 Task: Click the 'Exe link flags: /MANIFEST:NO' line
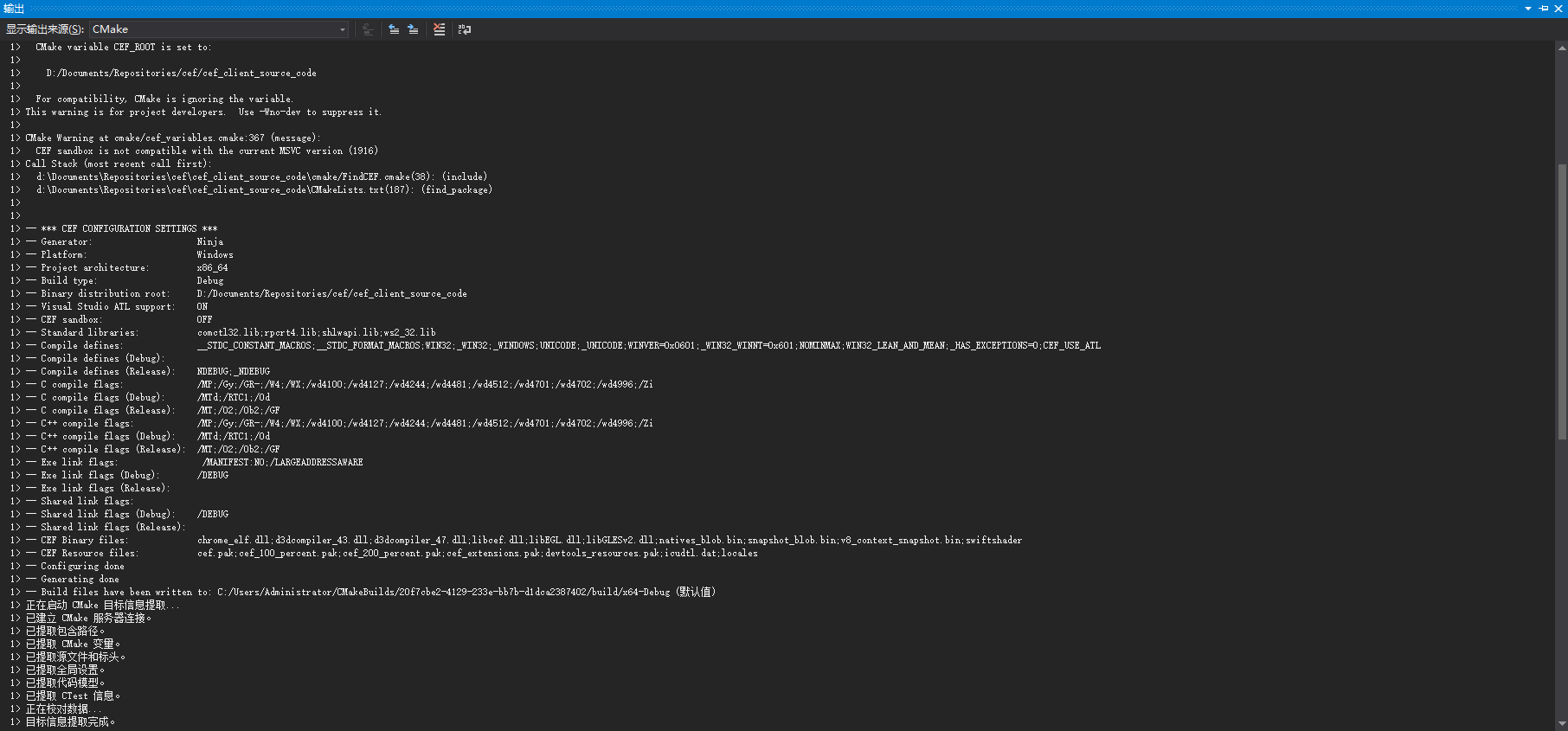coord(195,463)
